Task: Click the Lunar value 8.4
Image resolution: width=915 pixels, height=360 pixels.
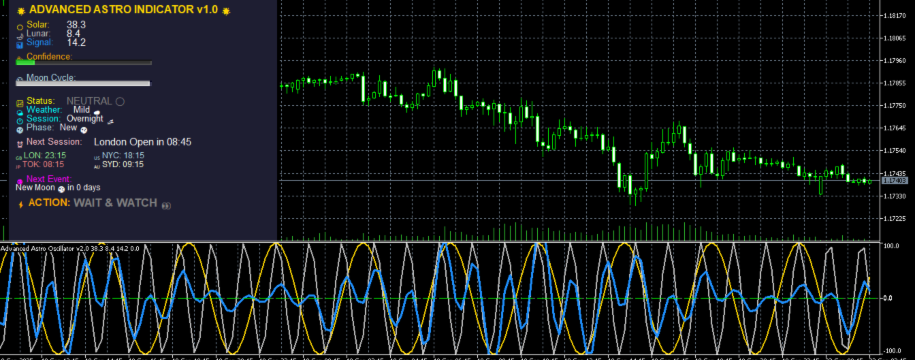Action: pyautogui.click(x=73, y=34)
